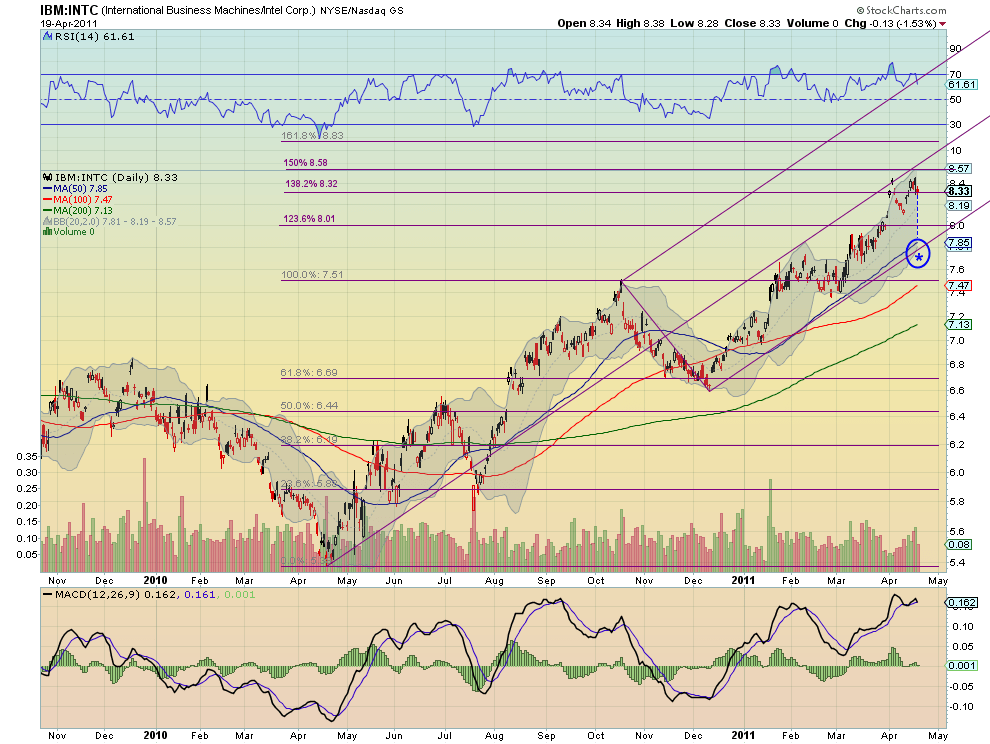The height and width of the screenshot is (744, 990).
Task: Click the bold 8.33 last-price tag on right axis
Action: click(958, 191)
